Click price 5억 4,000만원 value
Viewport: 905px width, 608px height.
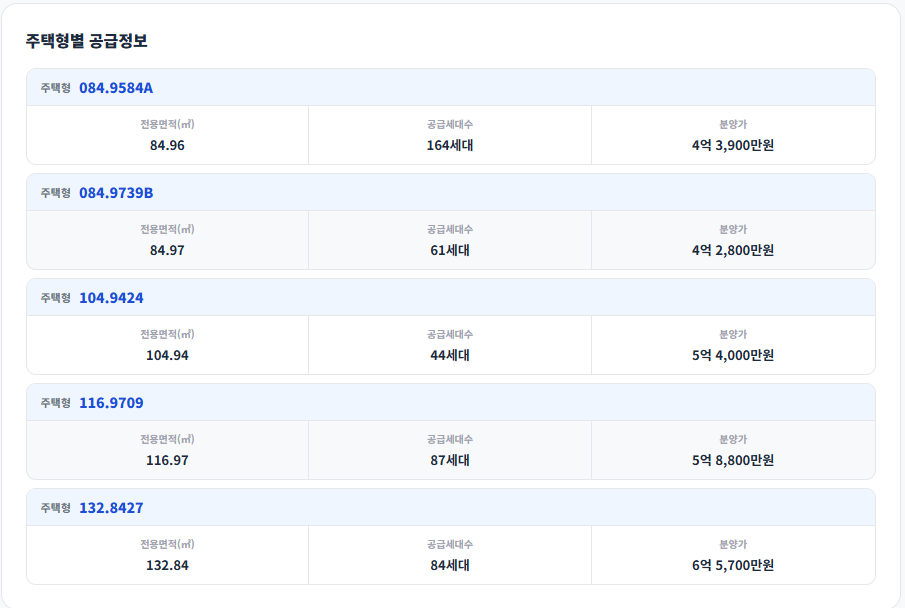pyautogui.click(x=733, y=356)
